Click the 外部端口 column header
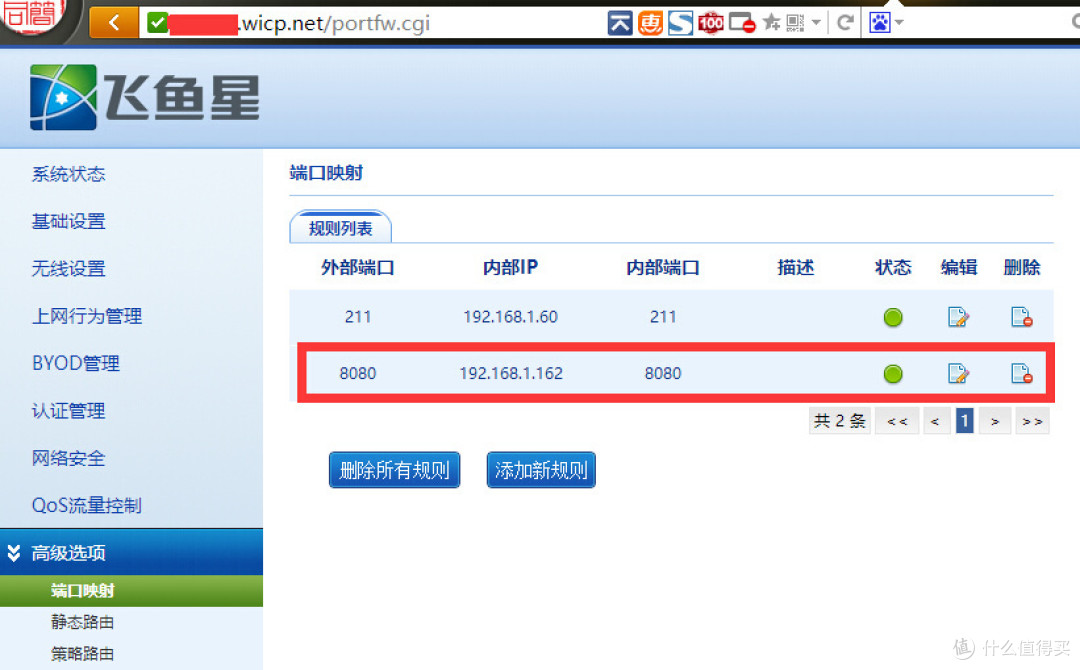Image resolution: width=1080 pixels, height=670 pixels. [357, 267]
